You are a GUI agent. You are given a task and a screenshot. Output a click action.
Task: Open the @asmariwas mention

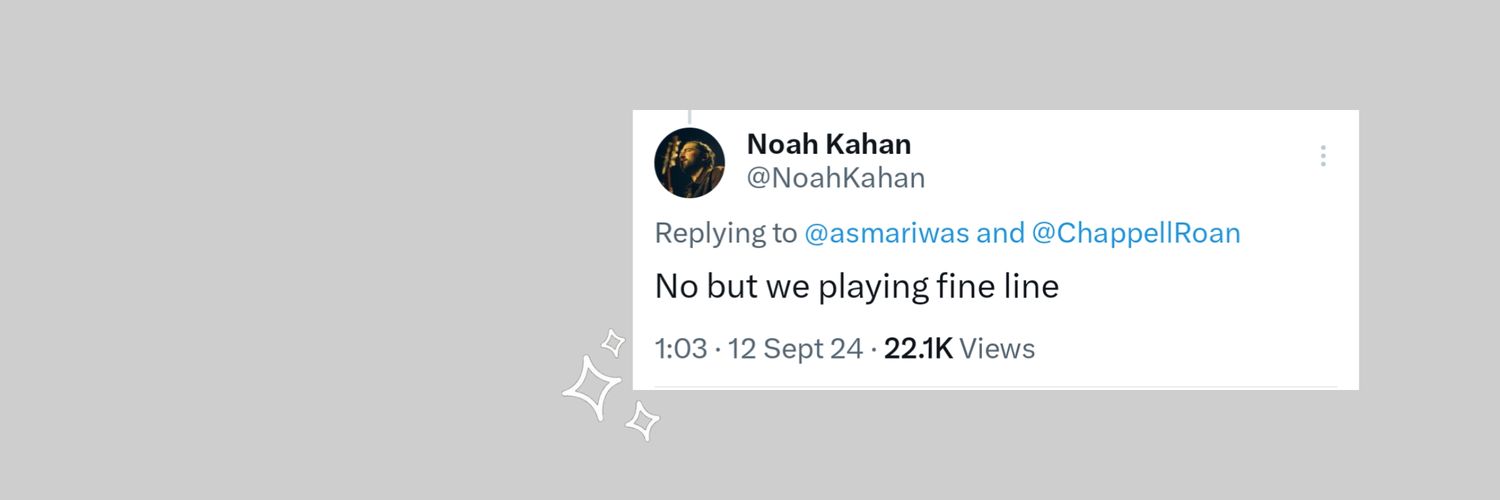point(887,234)
